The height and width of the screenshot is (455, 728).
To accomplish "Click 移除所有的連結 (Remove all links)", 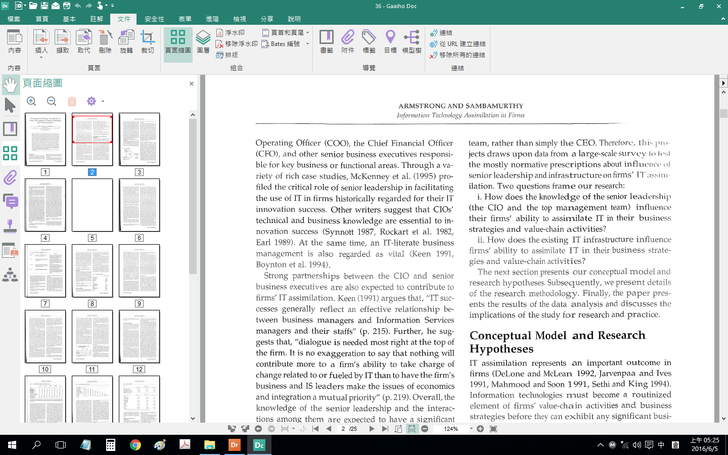I will point(462,55).
